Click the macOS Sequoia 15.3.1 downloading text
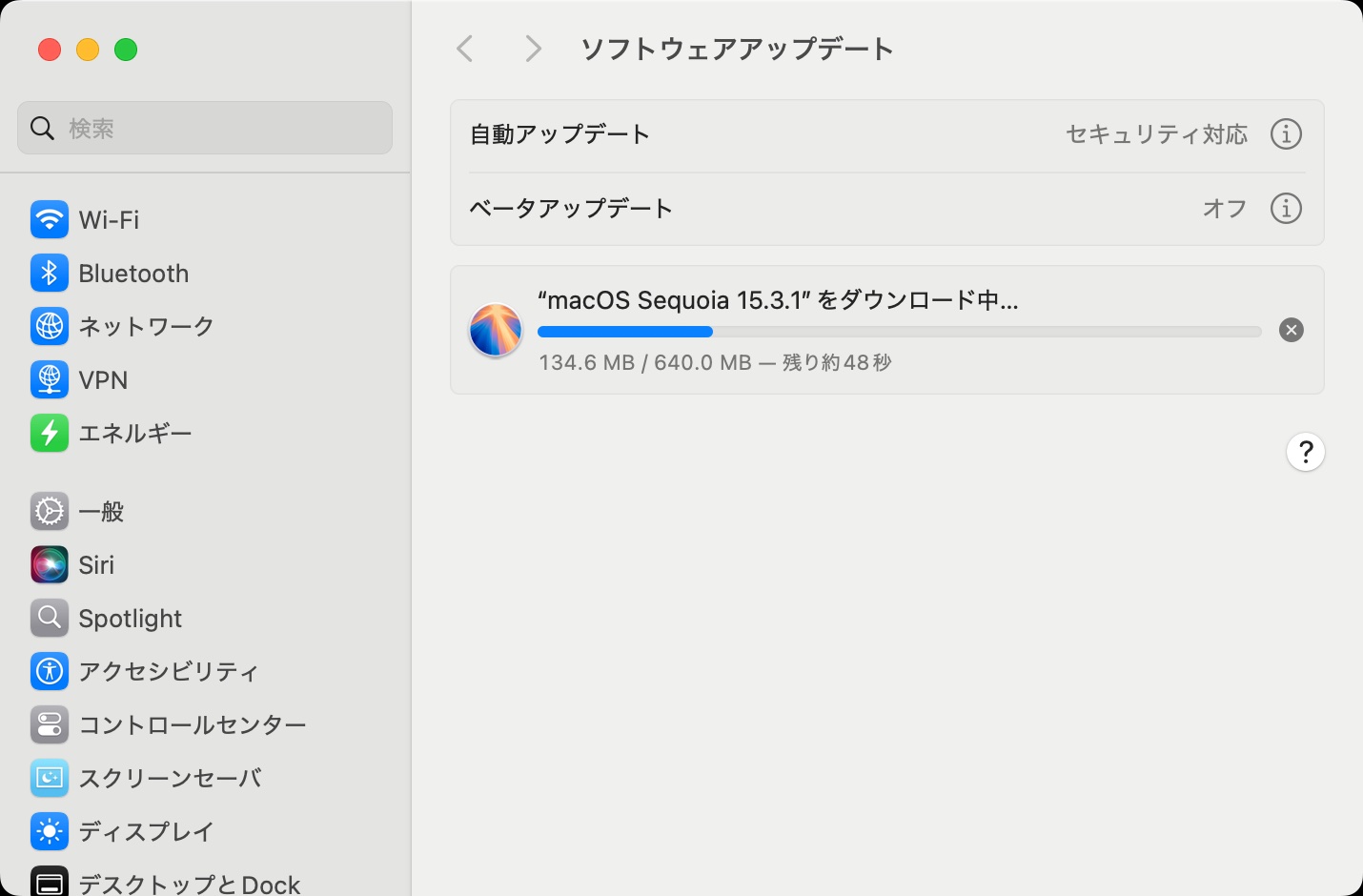This screenshot has height=896, width=1363. (778, 300)
